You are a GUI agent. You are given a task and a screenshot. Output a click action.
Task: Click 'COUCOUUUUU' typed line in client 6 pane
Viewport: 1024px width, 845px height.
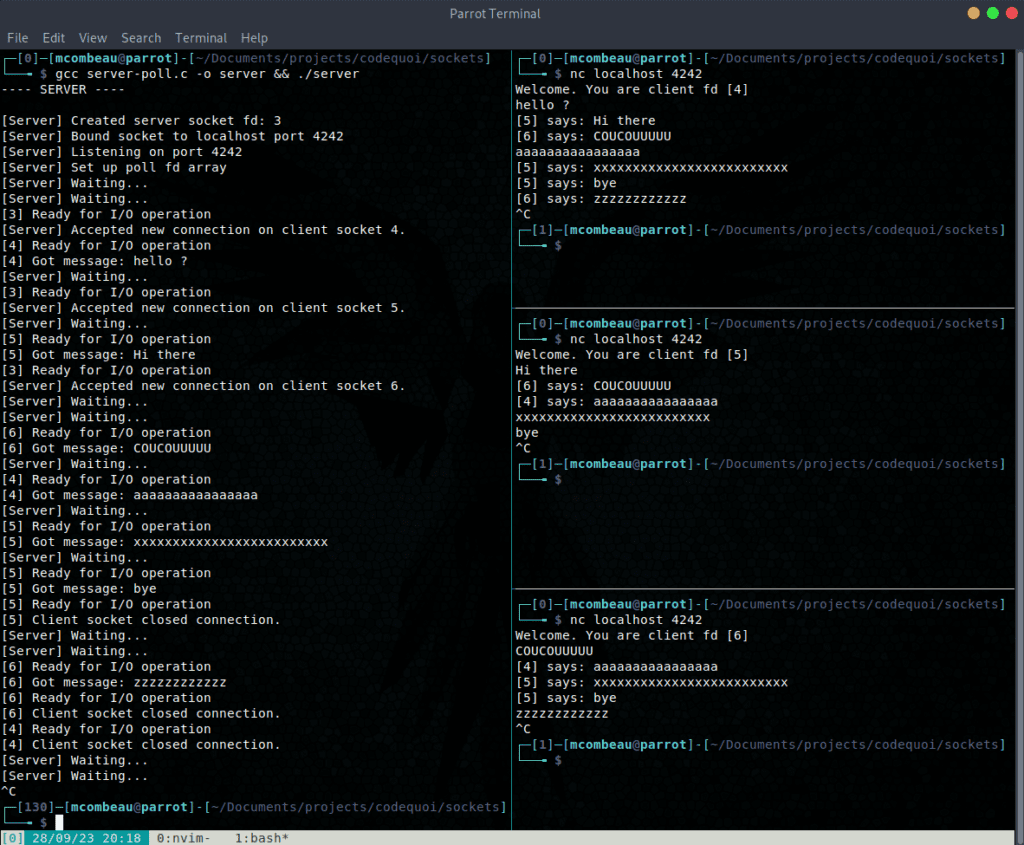[554, 651]
